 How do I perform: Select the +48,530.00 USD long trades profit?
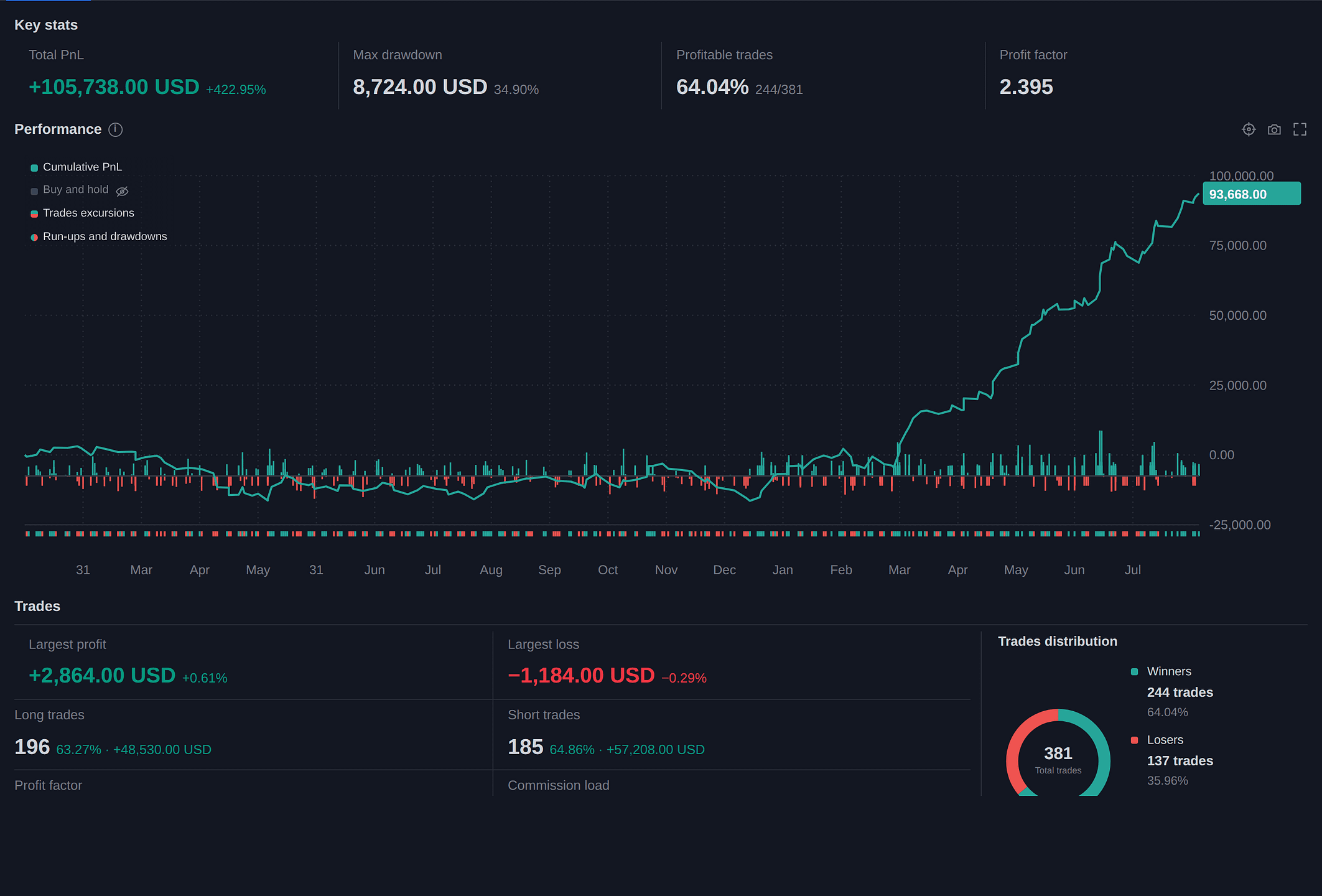coord(162,750)
